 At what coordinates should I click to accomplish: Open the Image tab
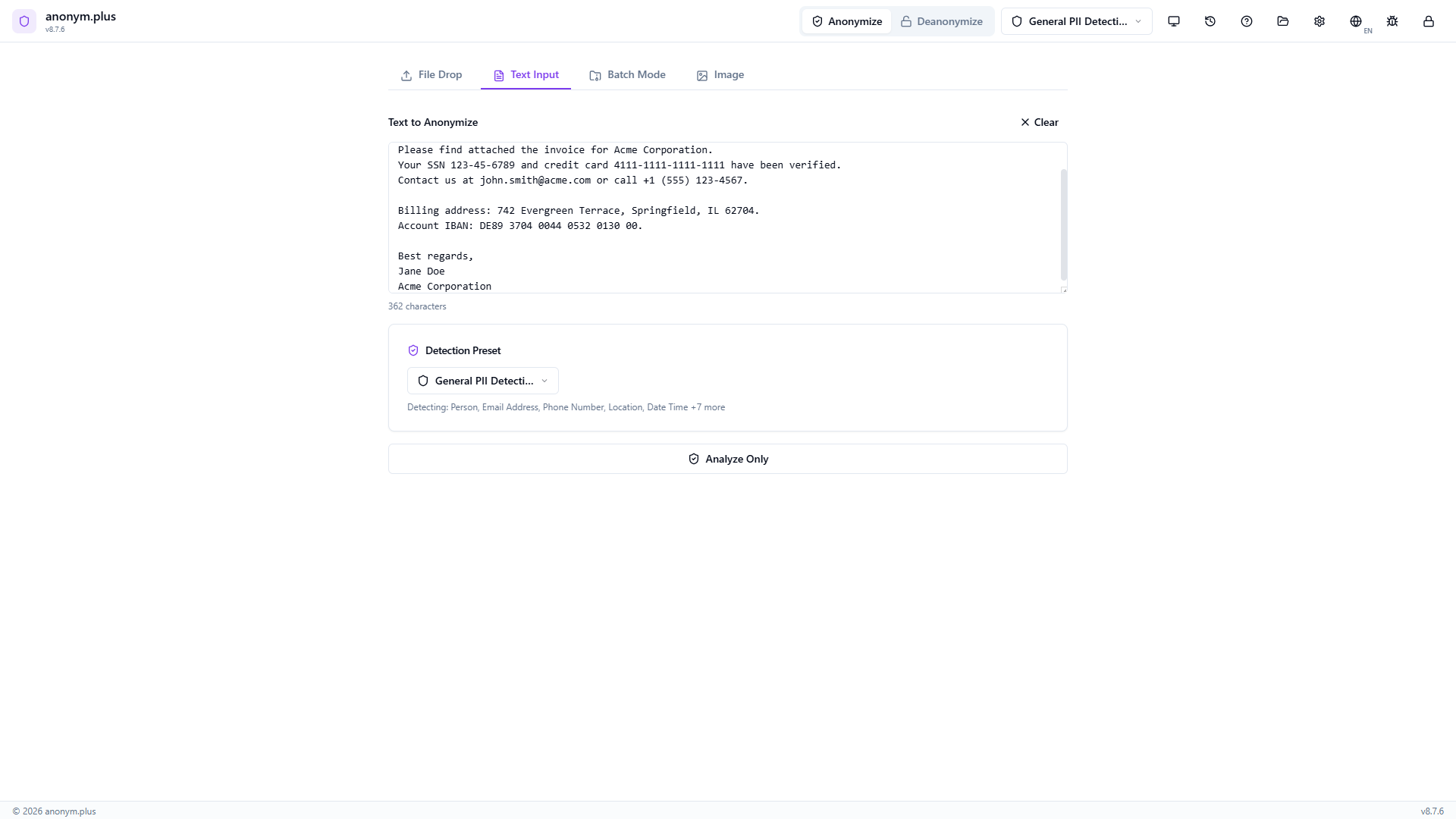click(x=720, y=75)
